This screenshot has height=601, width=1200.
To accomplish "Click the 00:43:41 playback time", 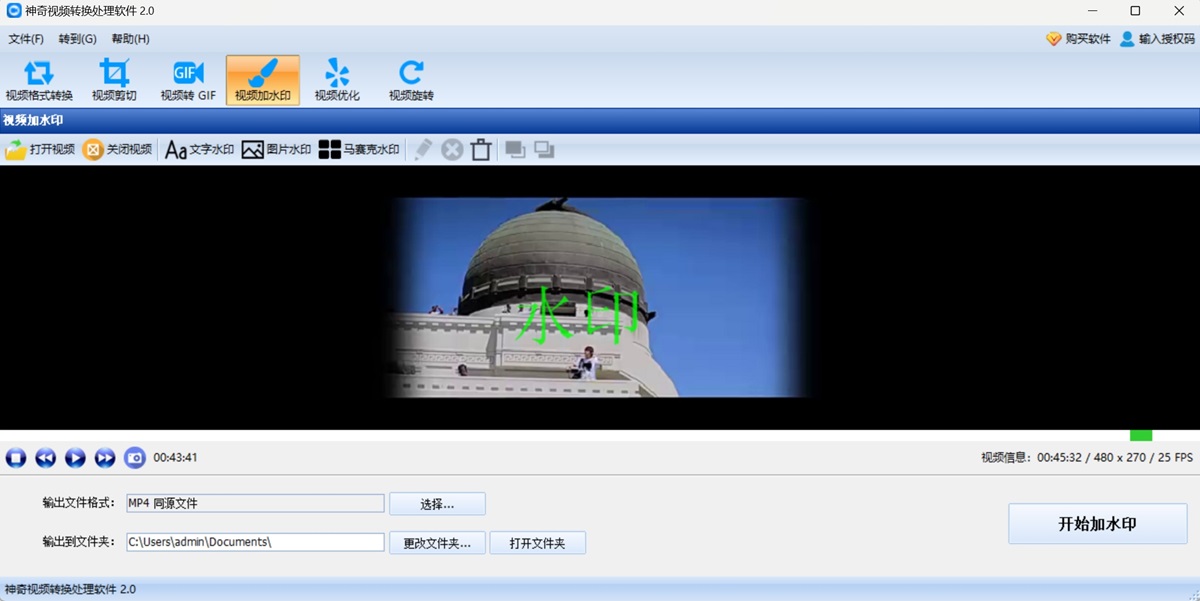I will click(175, 458).
